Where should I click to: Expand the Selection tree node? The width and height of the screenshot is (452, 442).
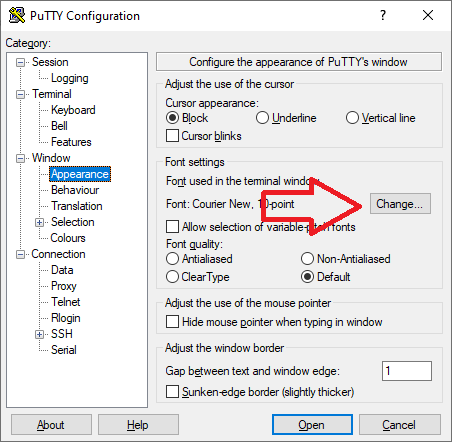point(39,222)
